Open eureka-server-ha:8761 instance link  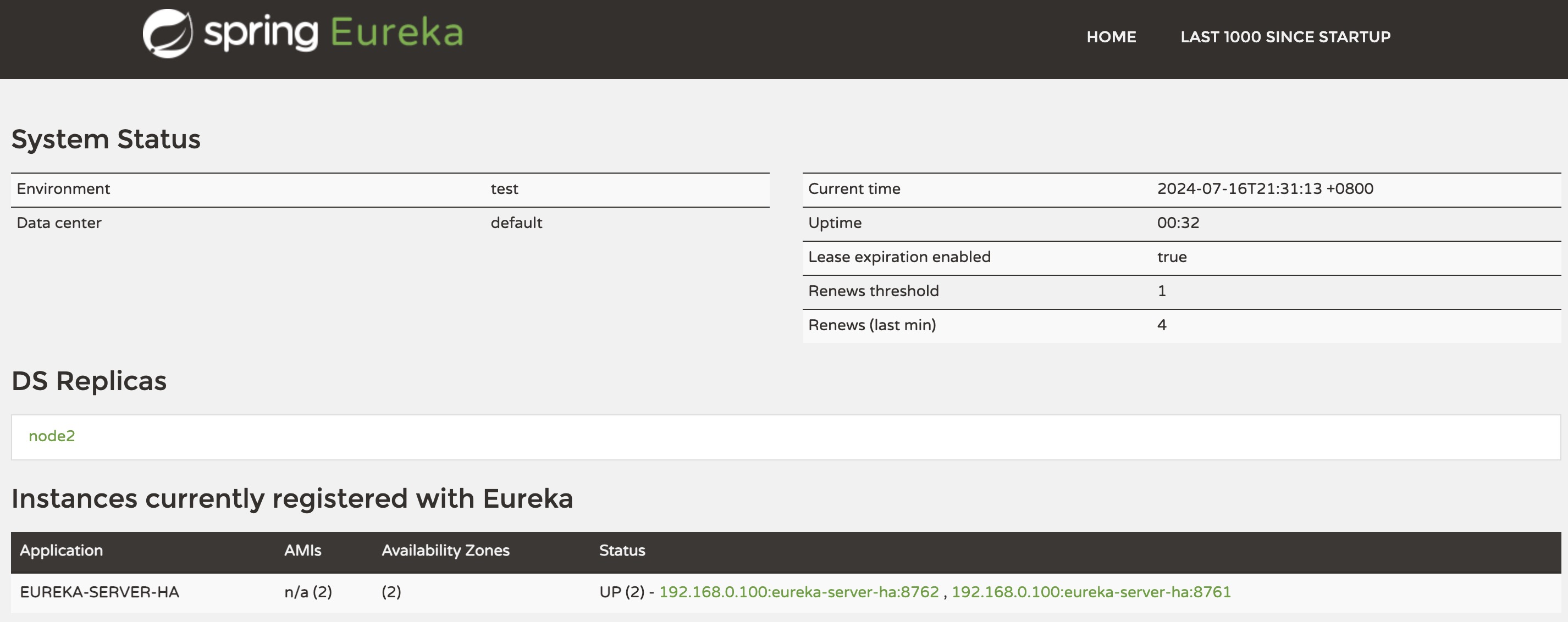tap(1091, 592)
